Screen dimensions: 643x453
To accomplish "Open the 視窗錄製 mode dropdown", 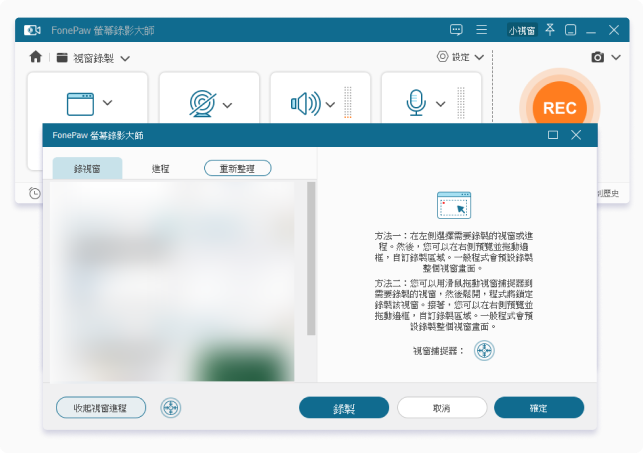I will click(x=125, y=59).
